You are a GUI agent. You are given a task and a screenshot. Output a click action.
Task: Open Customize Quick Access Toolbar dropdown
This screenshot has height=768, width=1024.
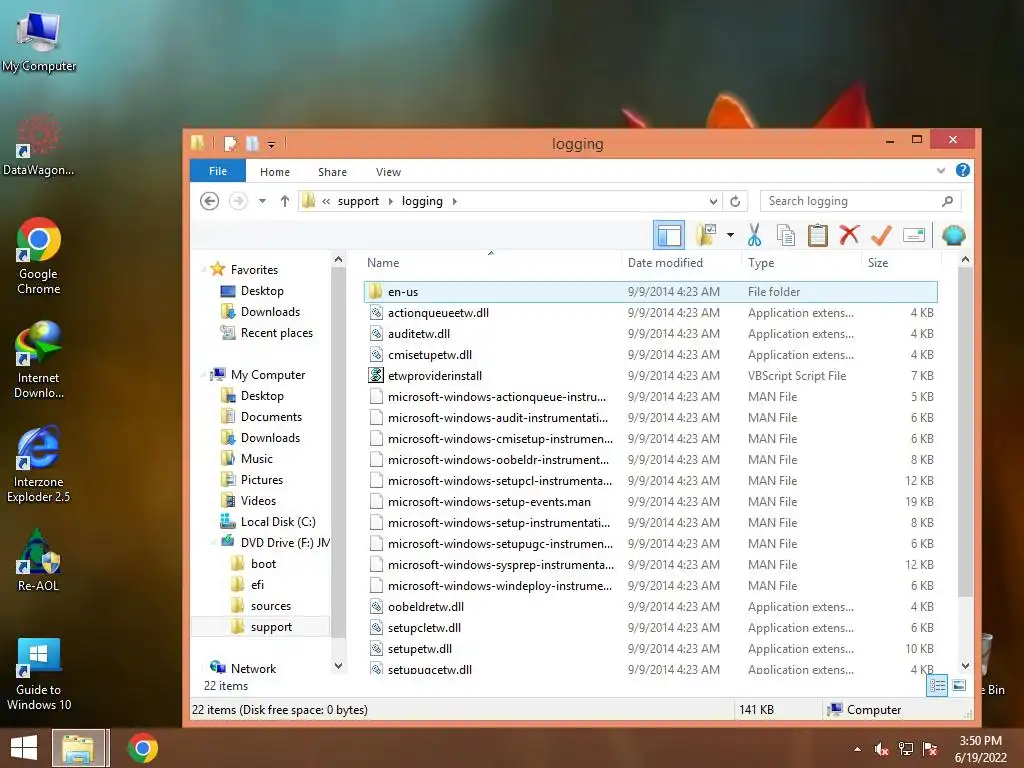(x=272, y=144)
